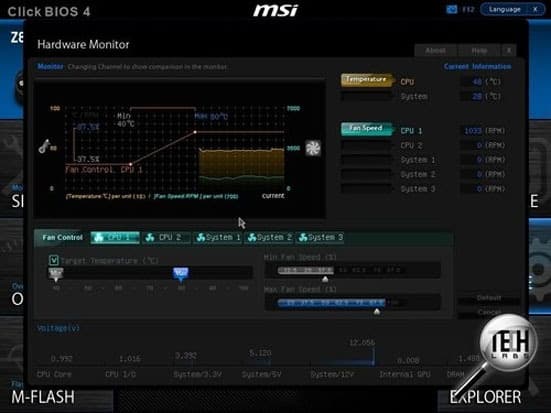This screenshot has width=551, height=413.
Task: Click the Monitor label in header
Action: (x=50, y=66)
